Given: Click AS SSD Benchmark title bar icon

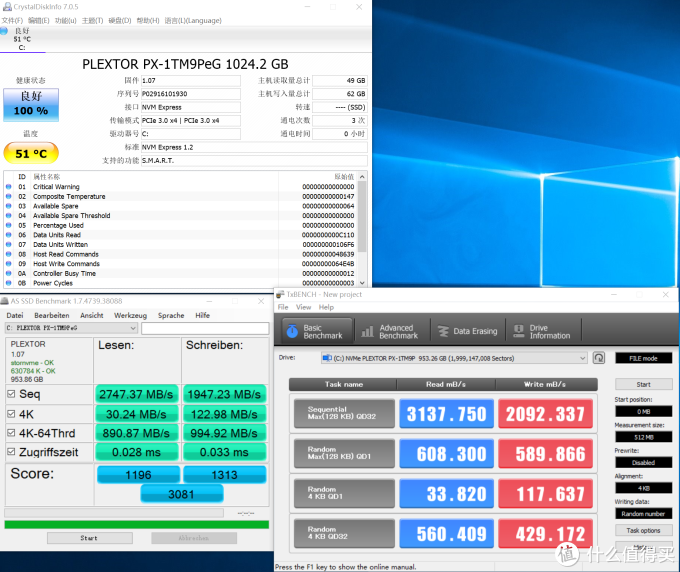Looking at the screenshot, I should [x=4, y=301].
